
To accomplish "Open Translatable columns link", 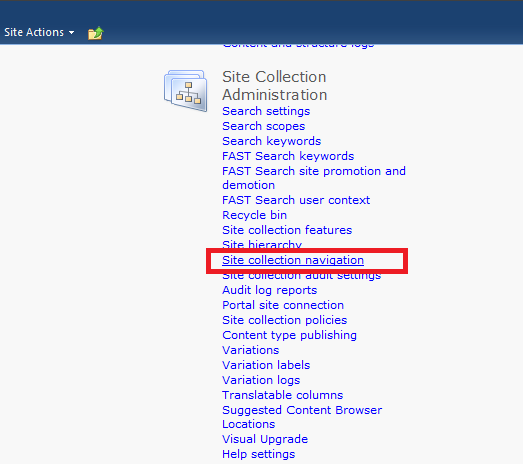I will (x=283, y=395).
